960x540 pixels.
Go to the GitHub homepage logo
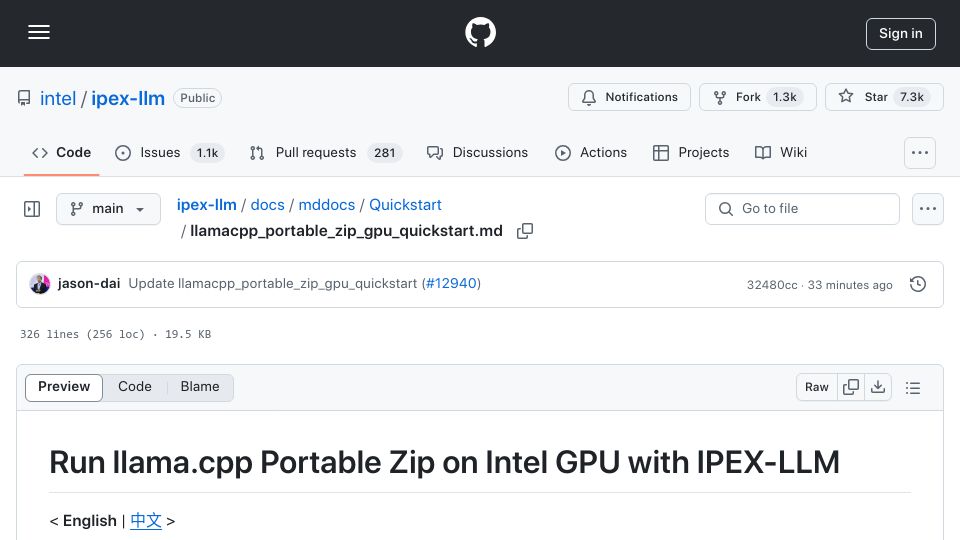pos(480,32)
